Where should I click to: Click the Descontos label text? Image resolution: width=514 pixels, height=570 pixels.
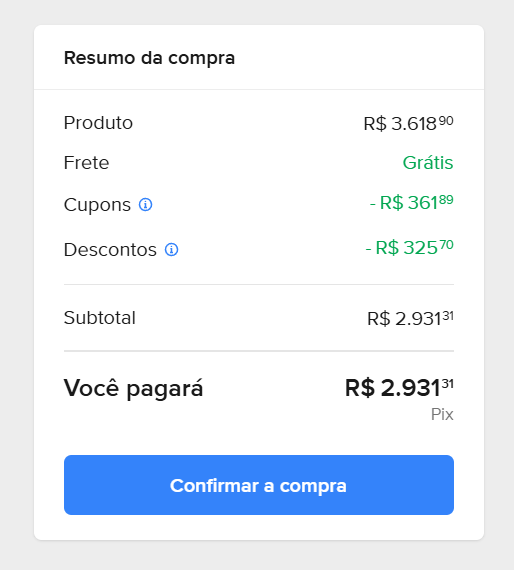pos(110,250)
